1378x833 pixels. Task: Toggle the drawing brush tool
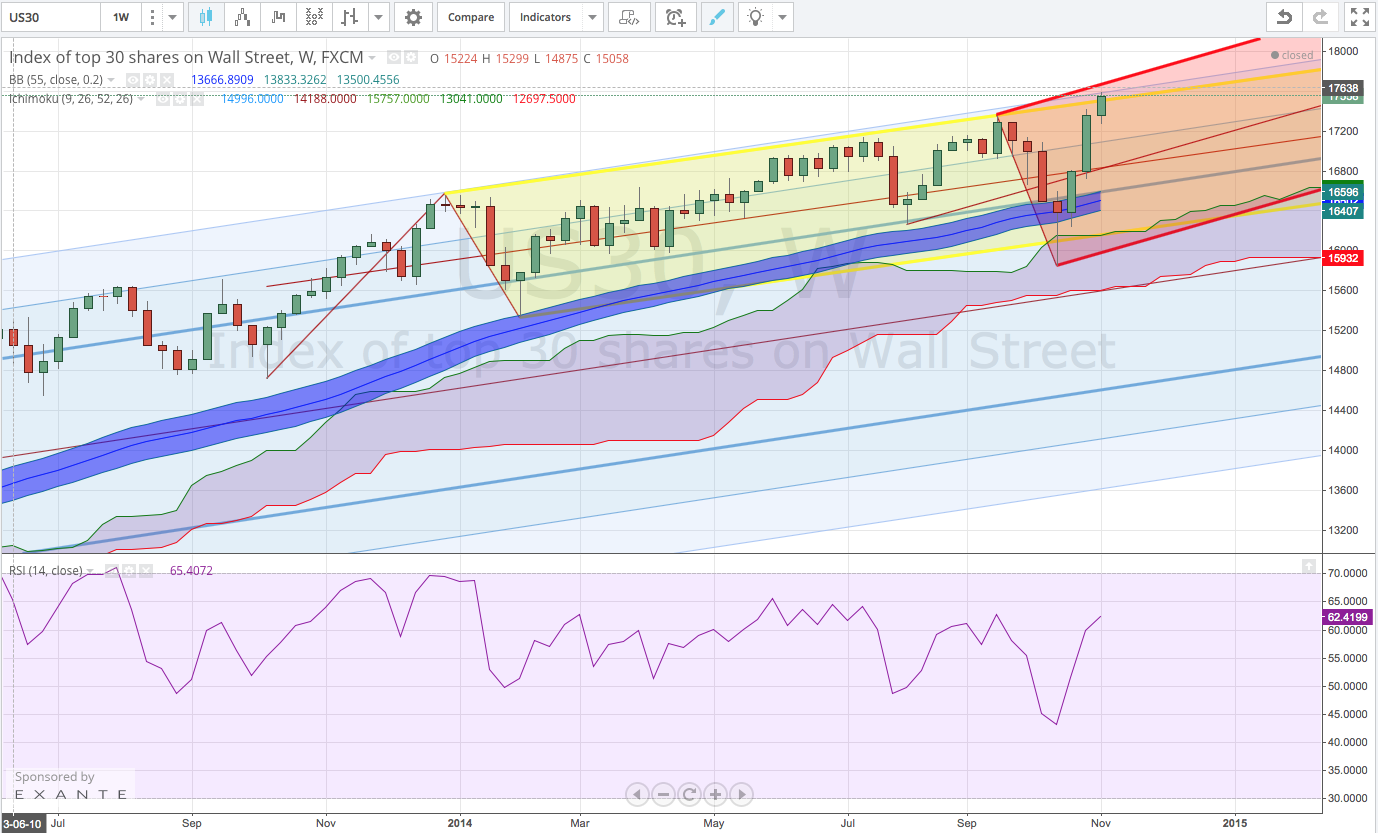pos(717,17)
